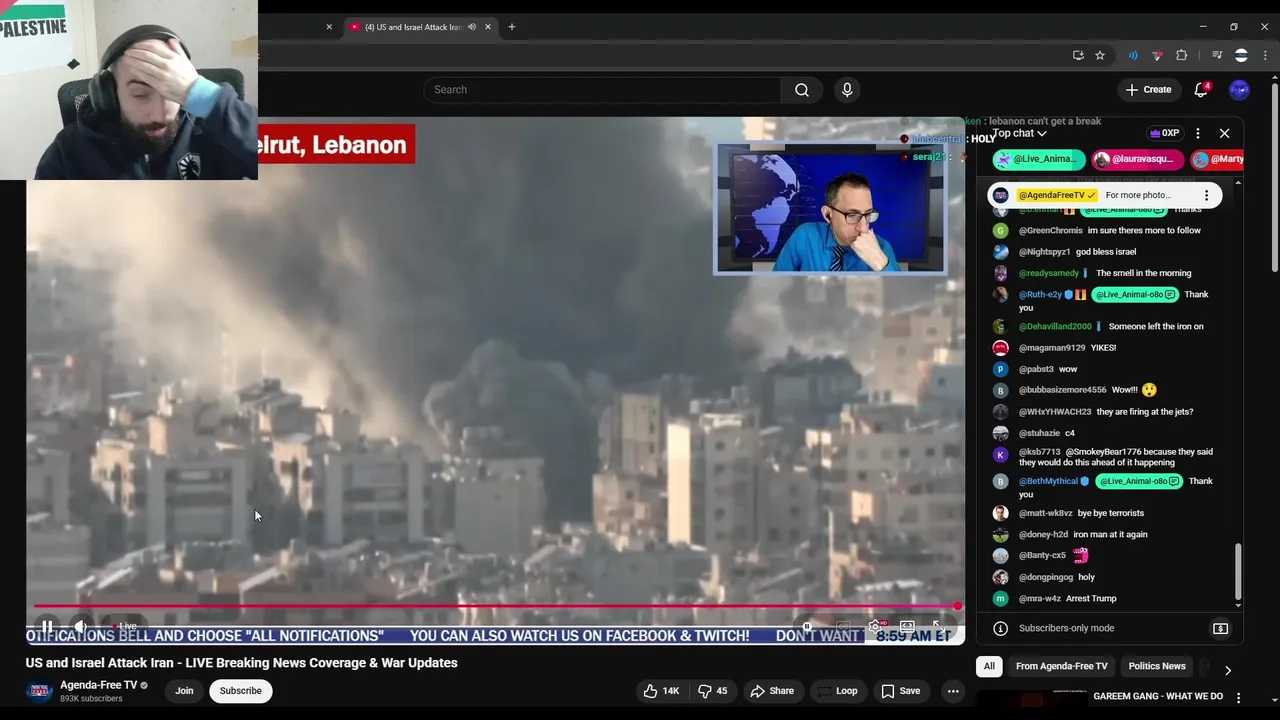Open live chat options three-dot menu
This screenshot has width=1280, height=720.
[1197, 133]
